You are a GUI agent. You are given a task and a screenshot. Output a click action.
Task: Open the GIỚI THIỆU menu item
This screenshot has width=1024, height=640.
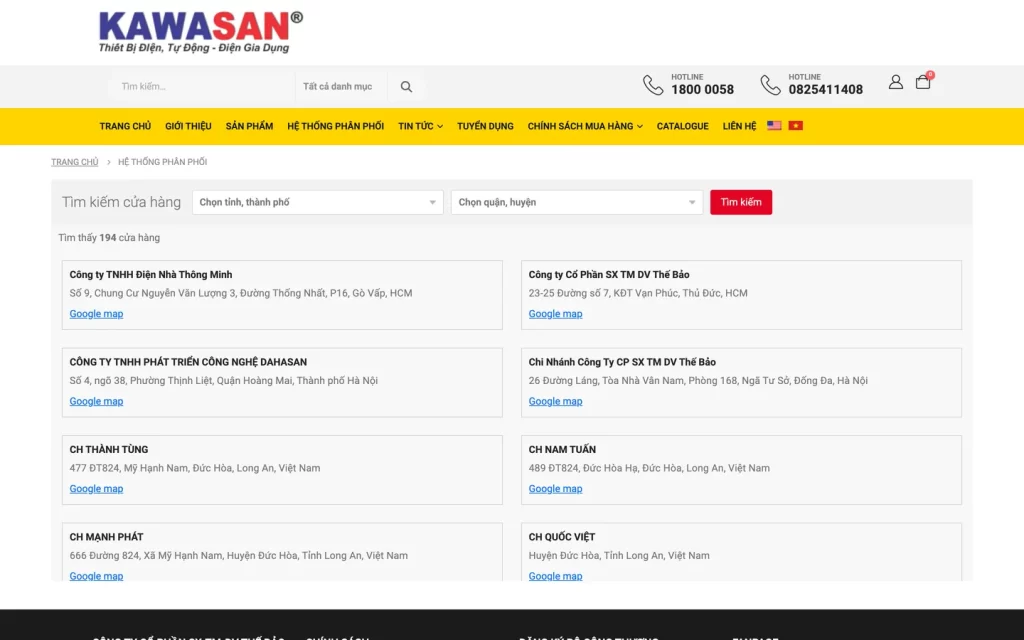pos(188,126)
